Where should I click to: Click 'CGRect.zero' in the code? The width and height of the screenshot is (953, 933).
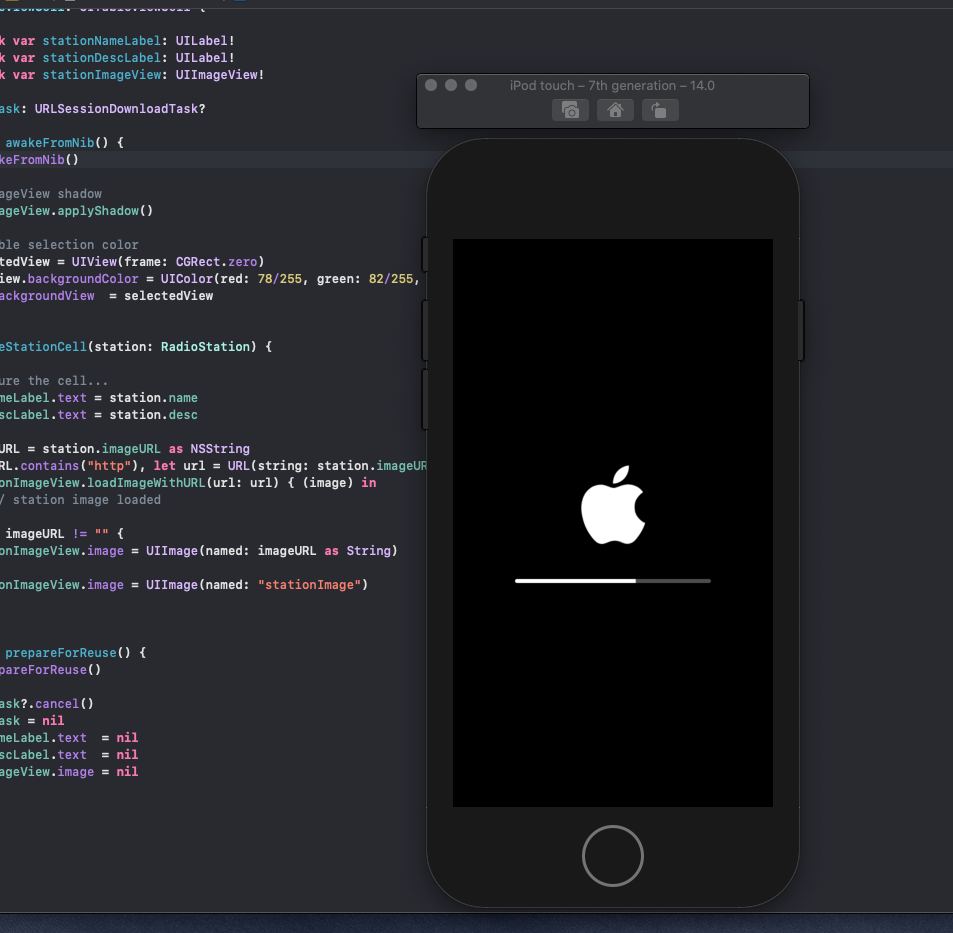pos(216,262)
